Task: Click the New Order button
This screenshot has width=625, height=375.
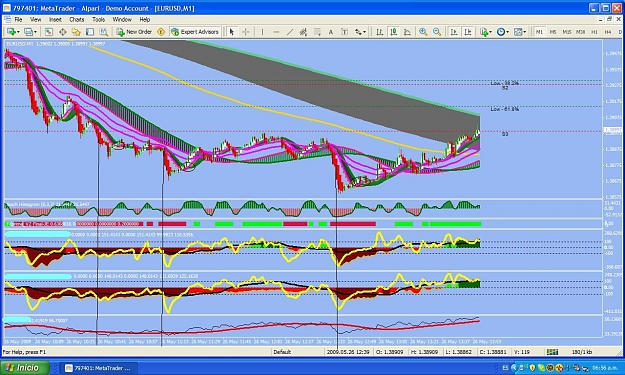Action: pos(134,32)
